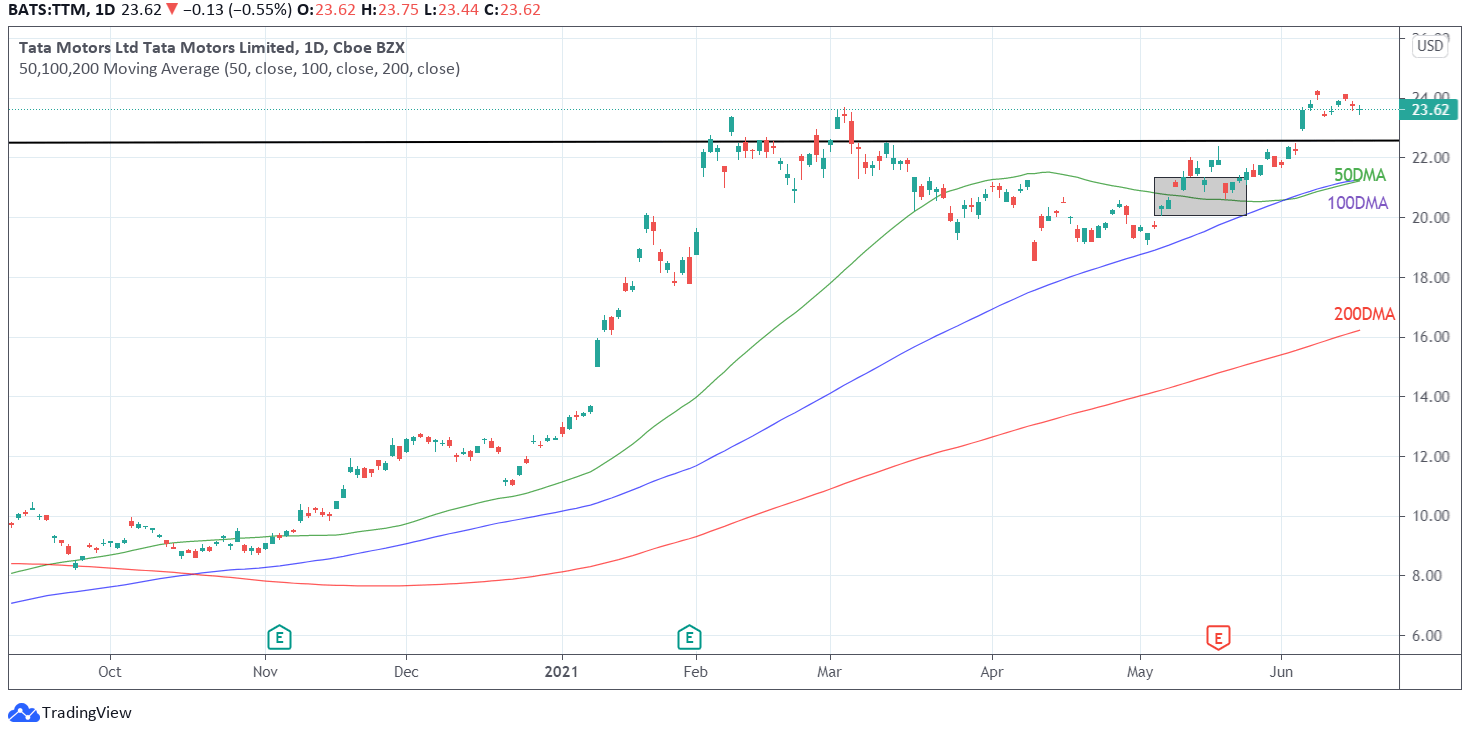The height and width of the screenshot is (736, 1464).
Task: Click the Oct date axis label
Action: [110, 671]
